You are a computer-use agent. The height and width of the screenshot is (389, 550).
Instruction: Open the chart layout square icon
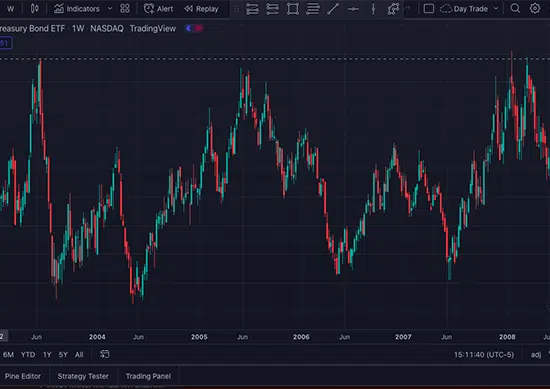(x=429, y=8)
